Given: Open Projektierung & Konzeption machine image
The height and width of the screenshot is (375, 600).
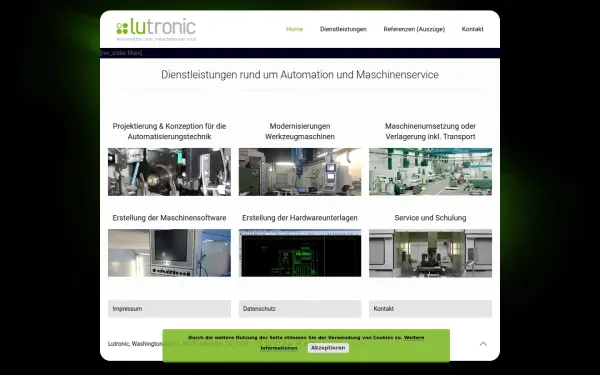Looking at the screenshot, I should 169,172.
